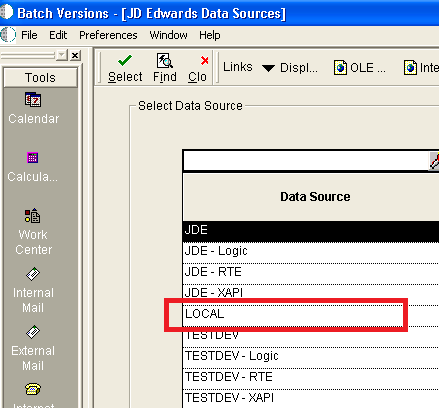Click the search icon in query-by-example row
Image resolution: width=439 pixels, height=408 pixels.
pos(434,161)
